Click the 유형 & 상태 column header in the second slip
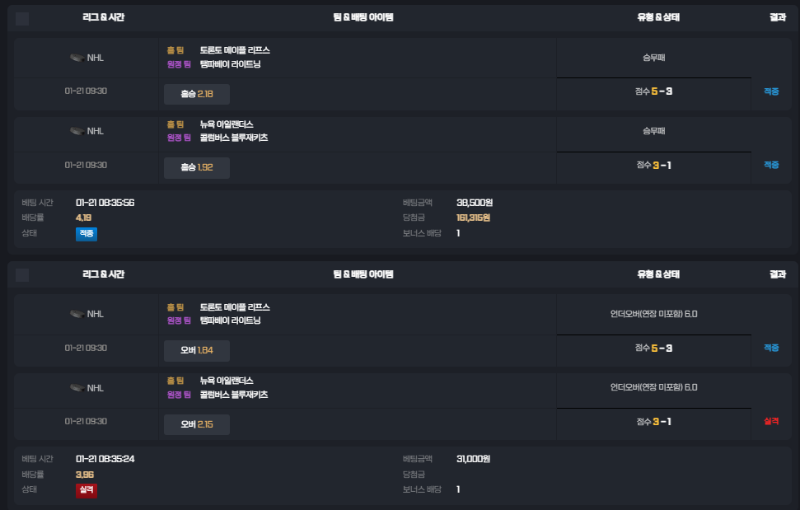 [658, 274]
